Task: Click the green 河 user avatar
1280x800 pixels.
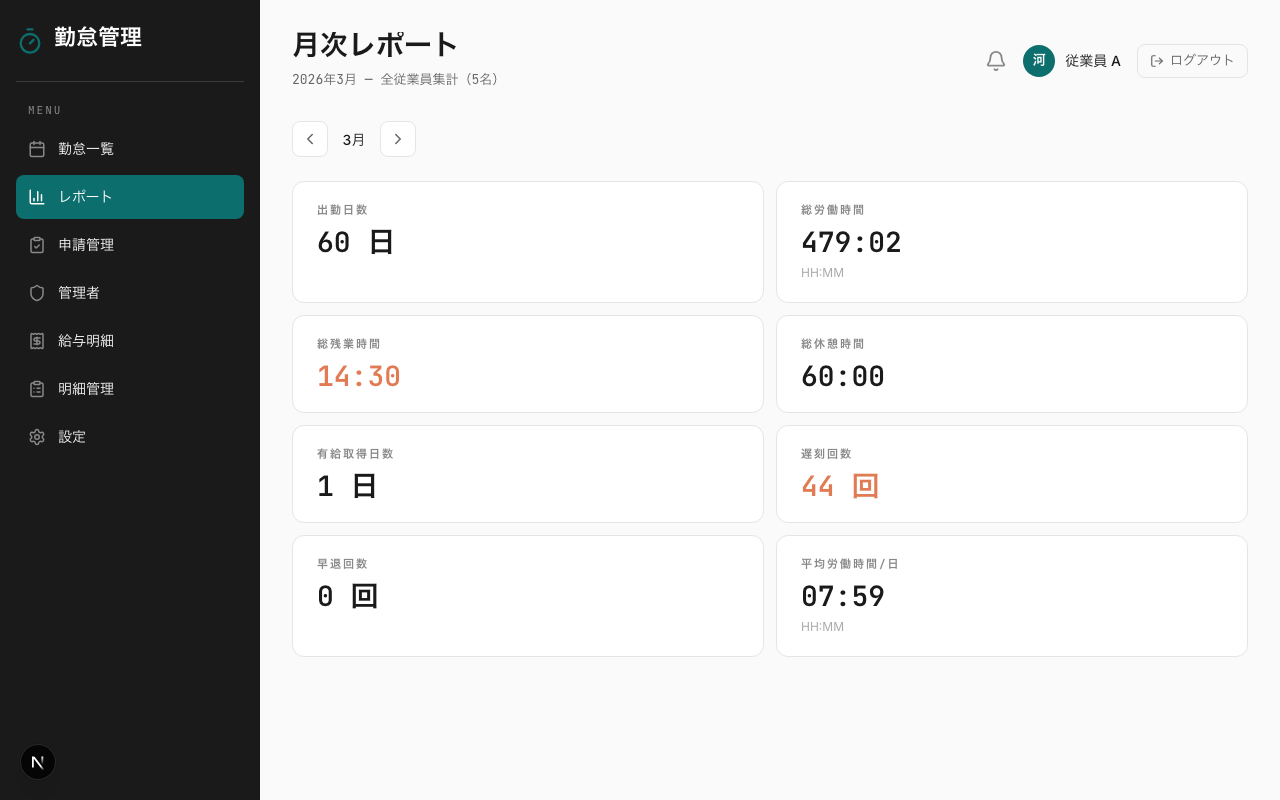Action: 1039,61
